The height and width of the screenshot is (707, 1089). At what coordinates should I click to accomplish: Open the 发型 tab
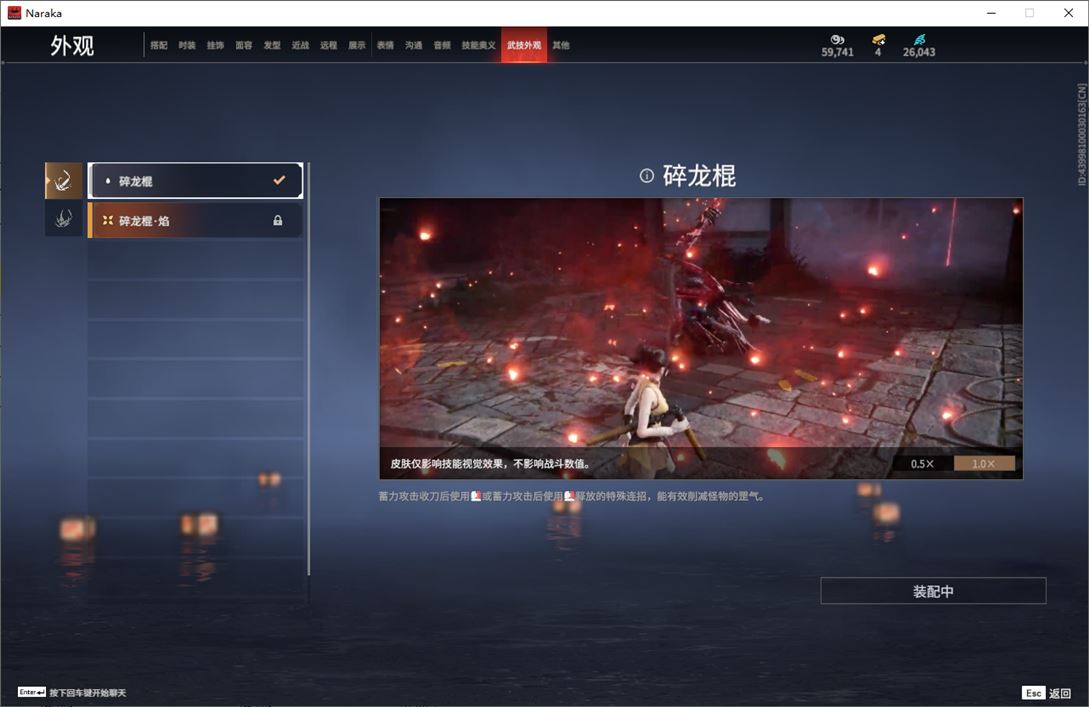point(272,45)
